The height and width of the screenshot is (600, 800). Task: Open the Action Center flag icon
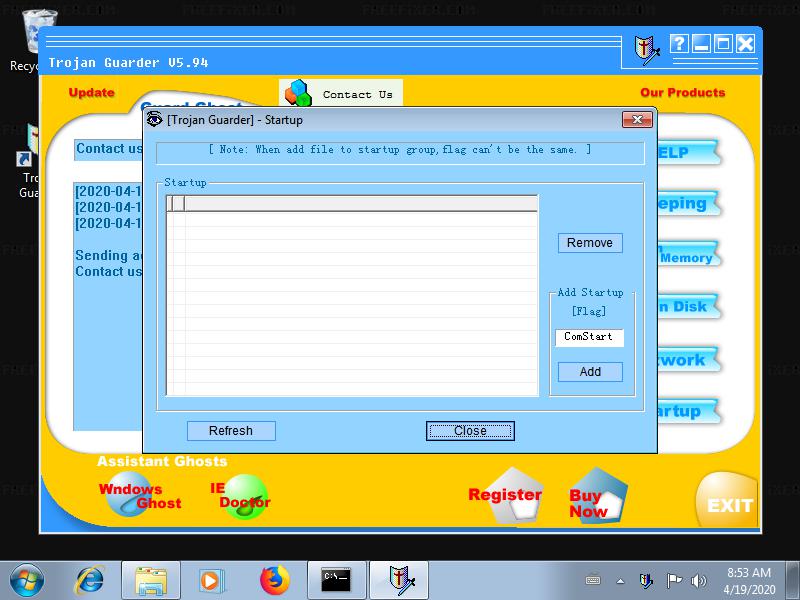673,581
